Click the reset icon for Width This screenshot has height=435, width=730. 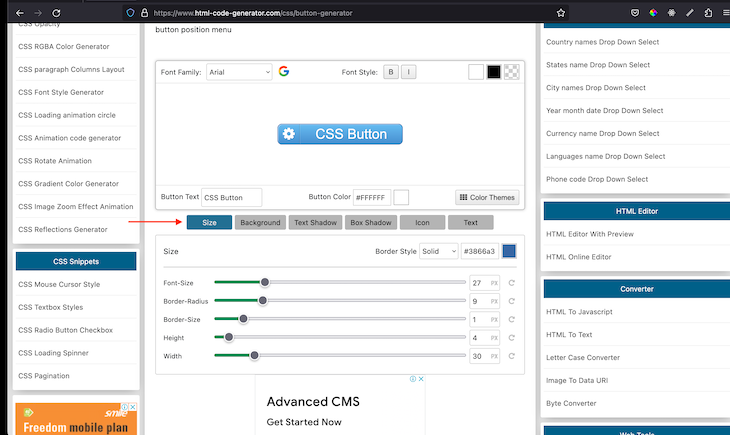click(512, 356)
